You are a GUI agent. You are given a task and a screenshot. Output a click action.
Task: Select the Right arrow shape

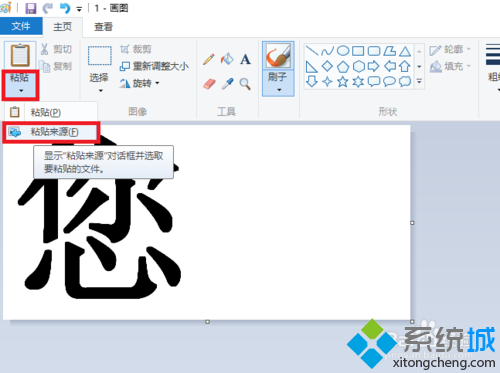click(374, 66)
